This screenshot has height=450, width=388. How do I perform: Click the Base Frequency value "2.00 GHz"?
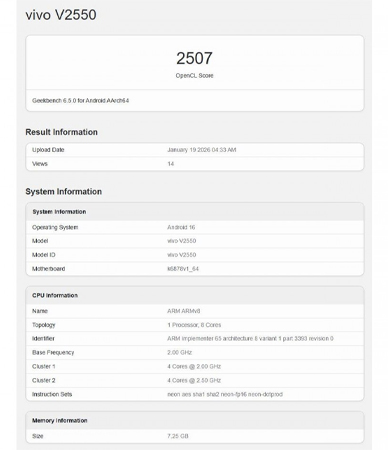179,353
